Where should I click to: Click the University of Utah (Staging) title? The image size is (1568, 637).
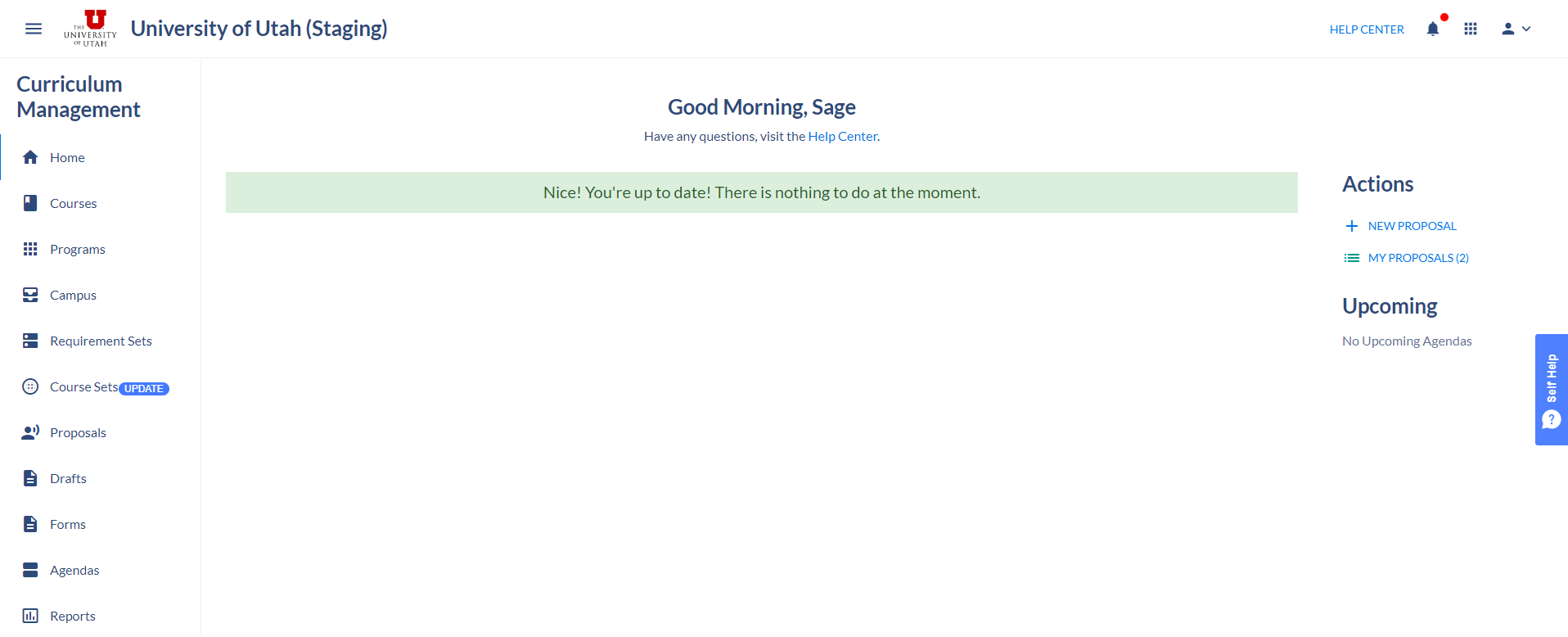(x=259, y=29)
